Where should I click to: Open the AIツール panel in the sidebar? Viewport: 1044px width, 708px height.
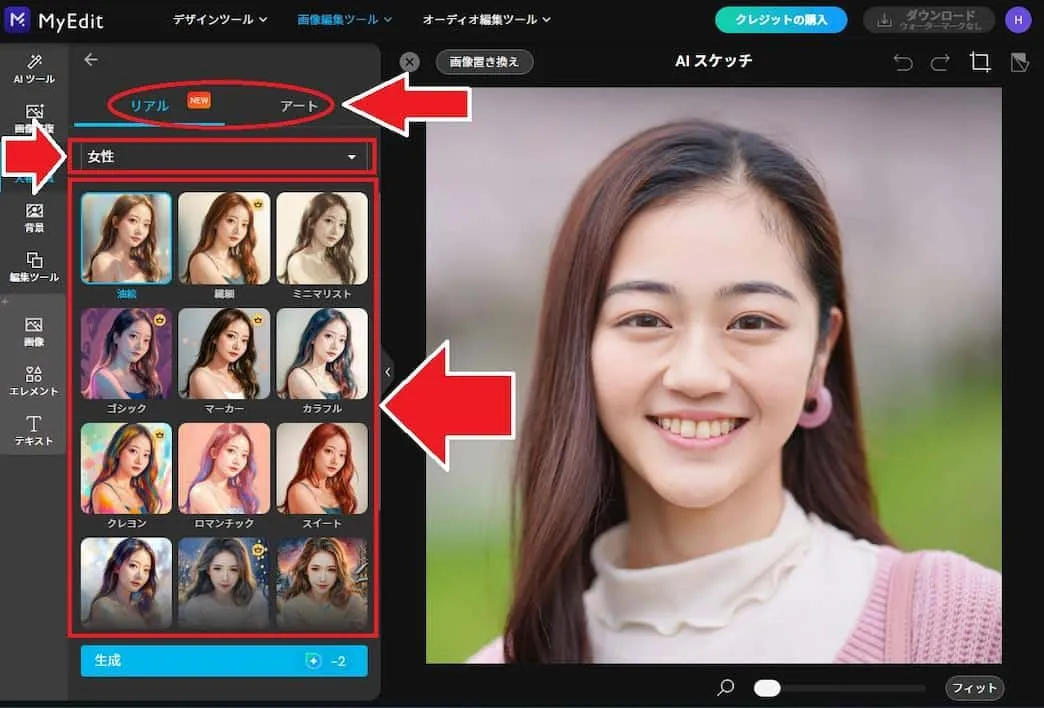33,68
